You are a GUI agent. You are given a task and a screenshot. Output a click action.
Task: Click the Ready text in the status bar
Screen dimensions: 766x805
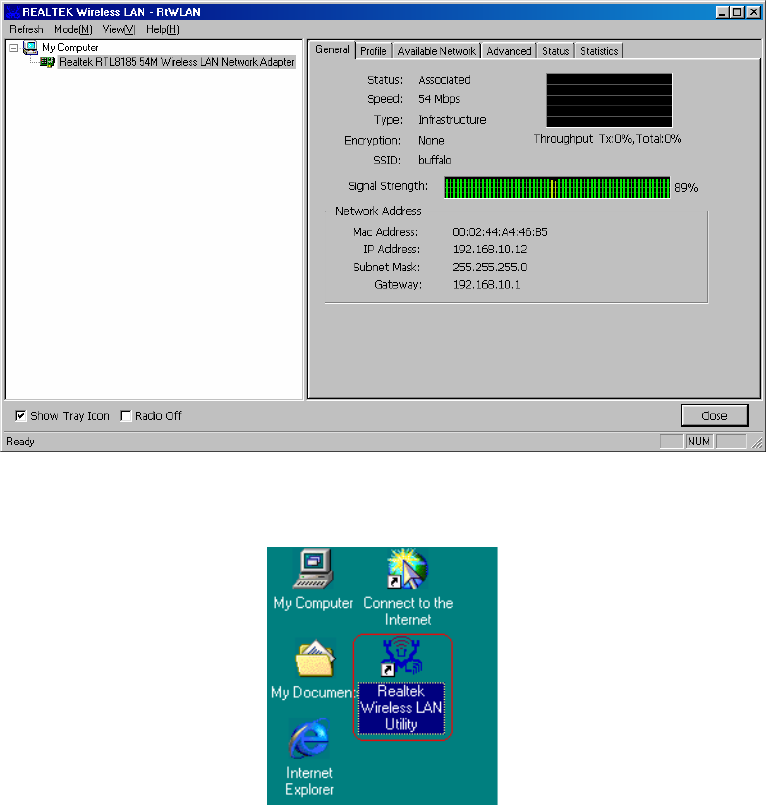[x=21, y=442]
